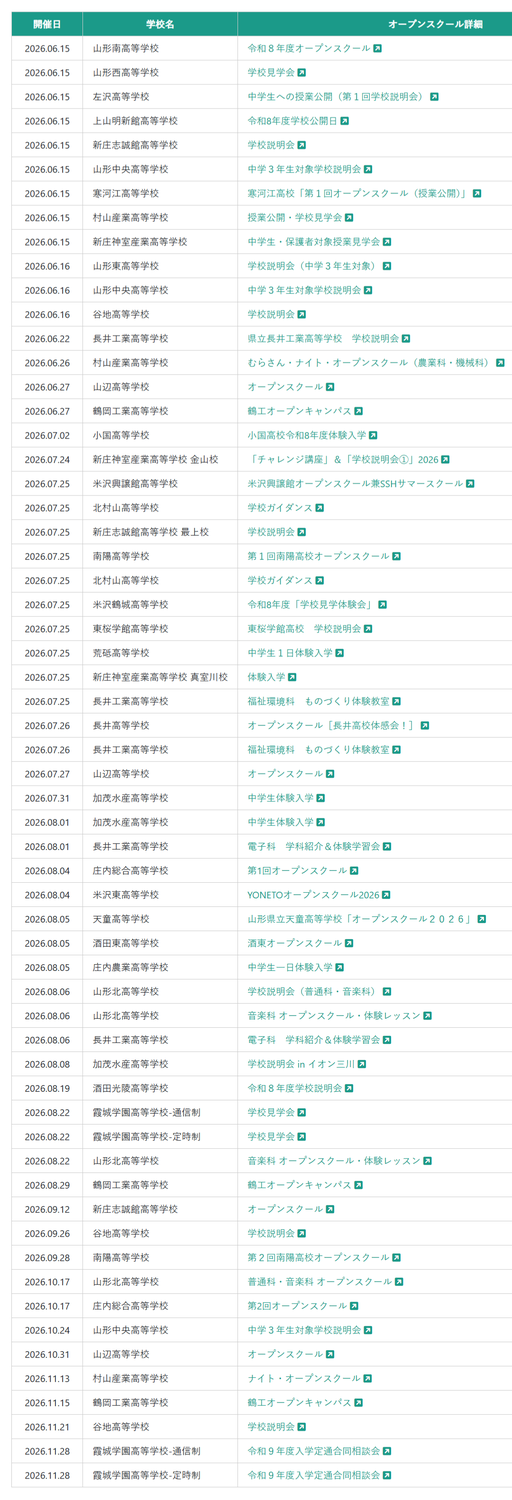The width and height of the screenshot is (512, 1500).
Task: Open 中学生一日体験入学 link for 庄内農業高等学校
Action: tap(290, 967)
